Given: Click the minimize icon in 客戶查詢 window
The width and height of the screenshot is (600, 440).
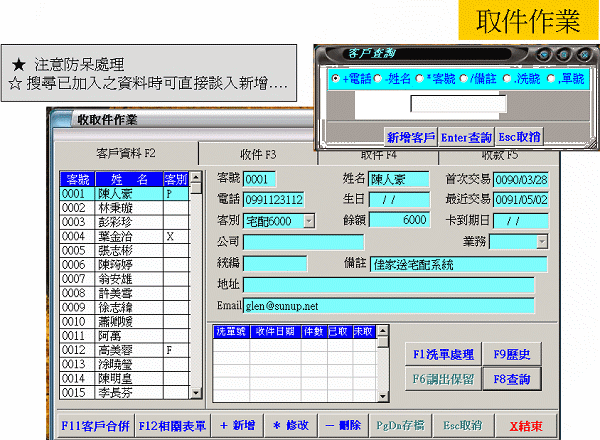Looking at the screenshot, I should 543,54.
